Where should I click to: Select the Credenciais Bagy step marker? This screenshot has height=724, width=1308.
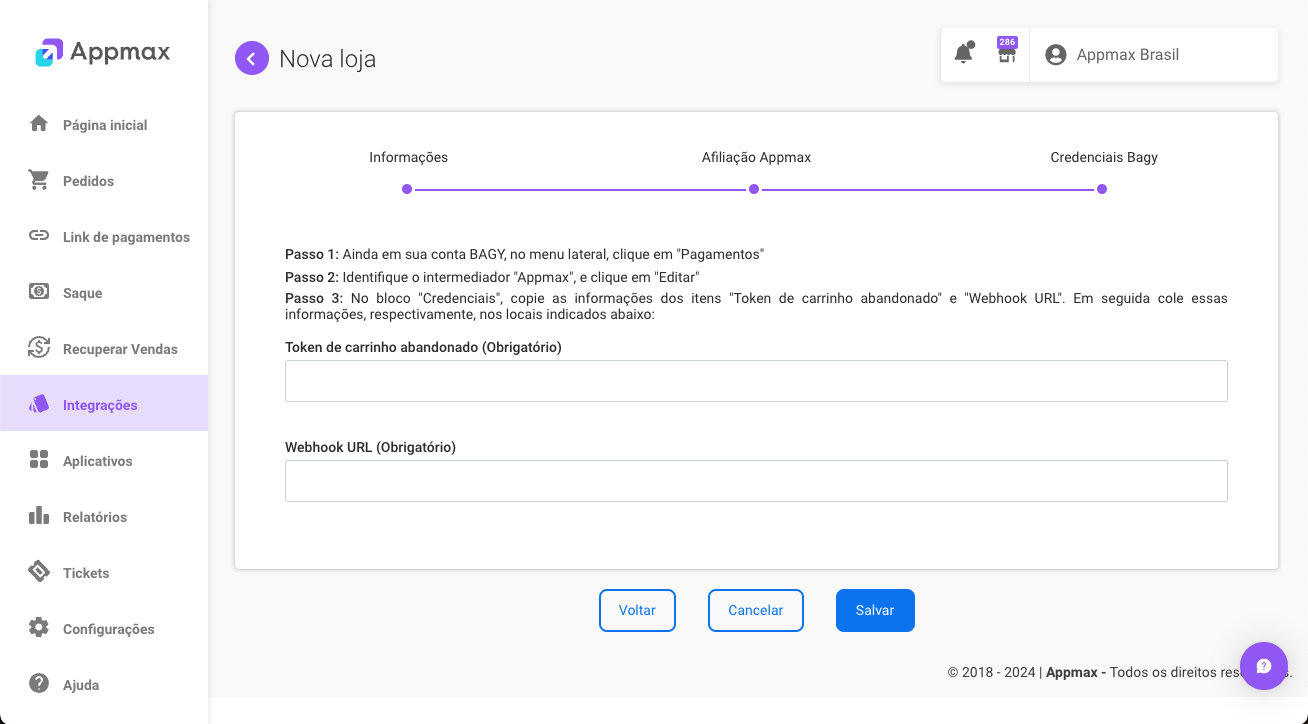pyautogui.click(x=1102, y=188)
